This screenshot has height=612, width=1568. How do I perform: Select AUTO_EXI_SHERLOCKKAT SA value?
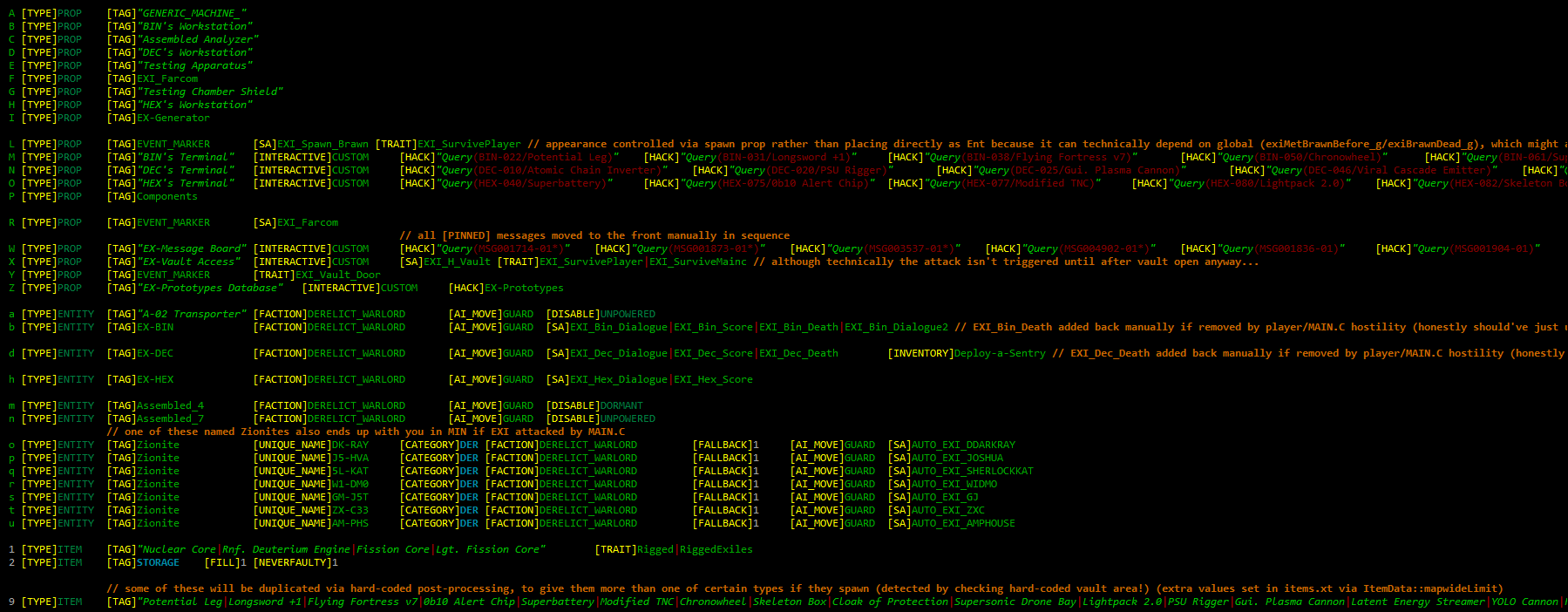tap(973, 471)
